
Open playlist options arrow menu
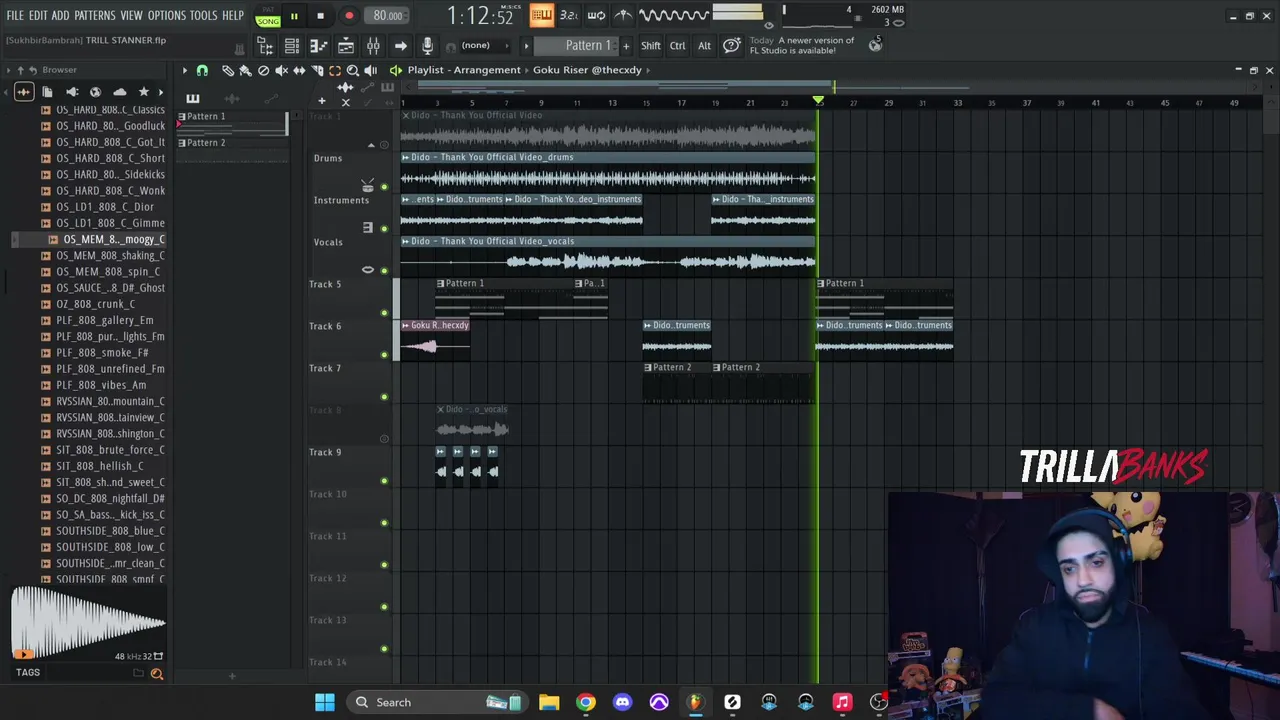pos(184,70)
